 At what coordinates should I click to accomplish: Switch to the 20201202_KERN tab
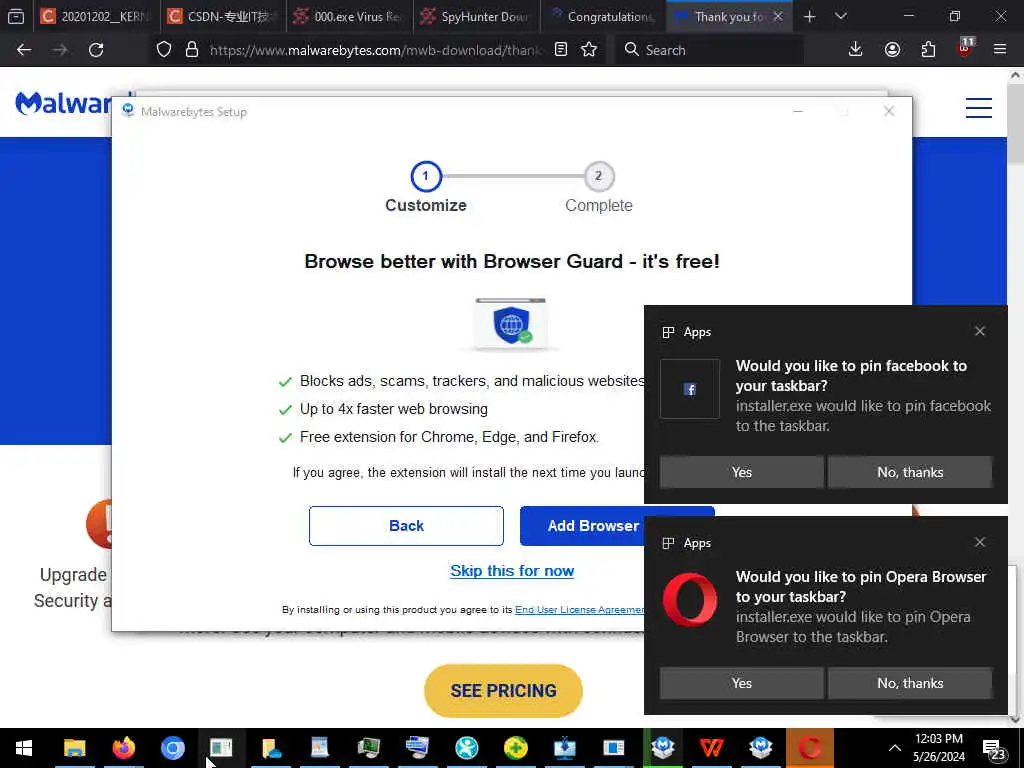click(97, 16)
